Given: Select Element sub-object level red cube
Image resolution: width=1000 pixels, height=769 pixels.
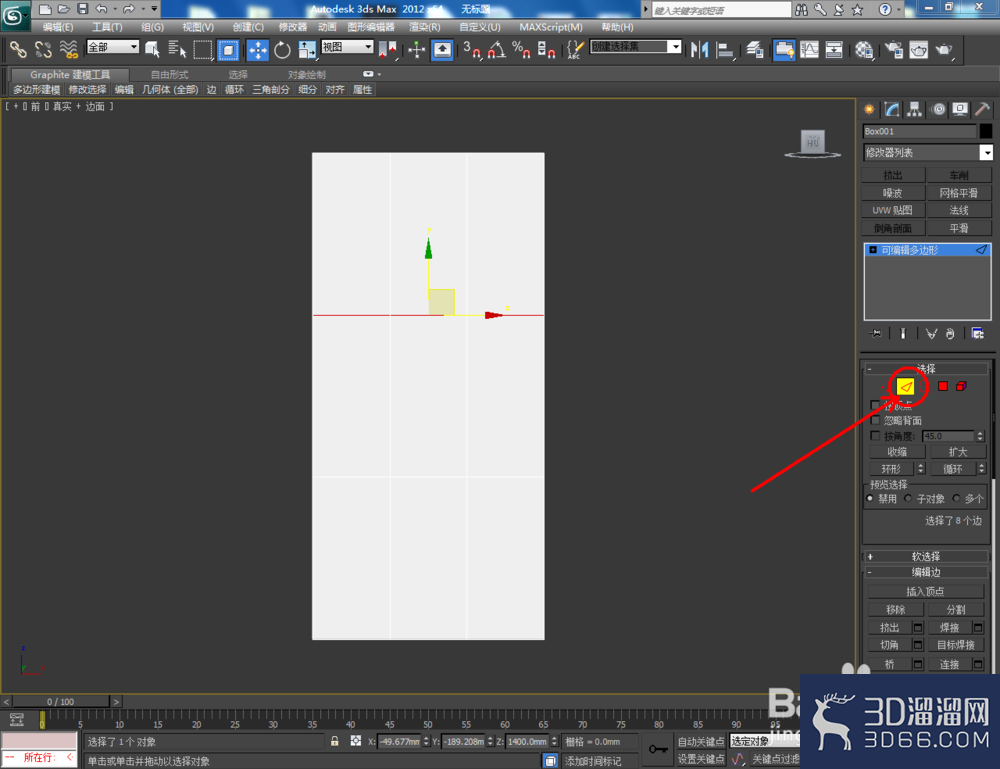Looking at the screenshot, I should click(961, 386).
